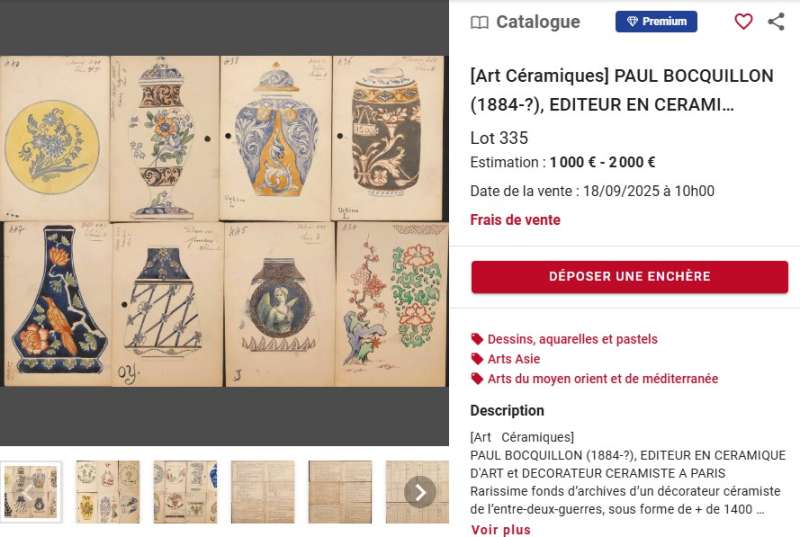The height and width of the screenshot is (537, 800).
Task: Click the share icon
Action: pyautogui.click(x=776, y=21)
